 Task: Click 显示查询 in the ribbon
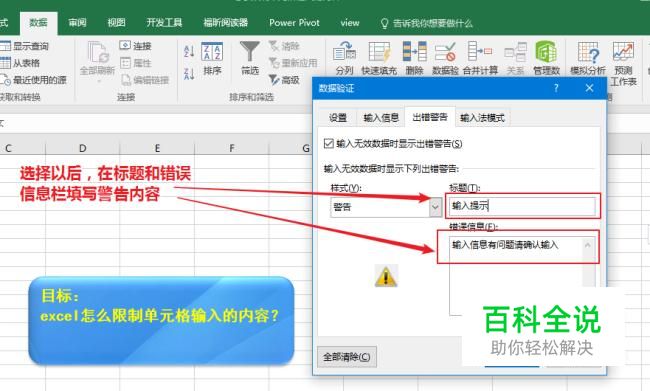(x=25, y=46)
